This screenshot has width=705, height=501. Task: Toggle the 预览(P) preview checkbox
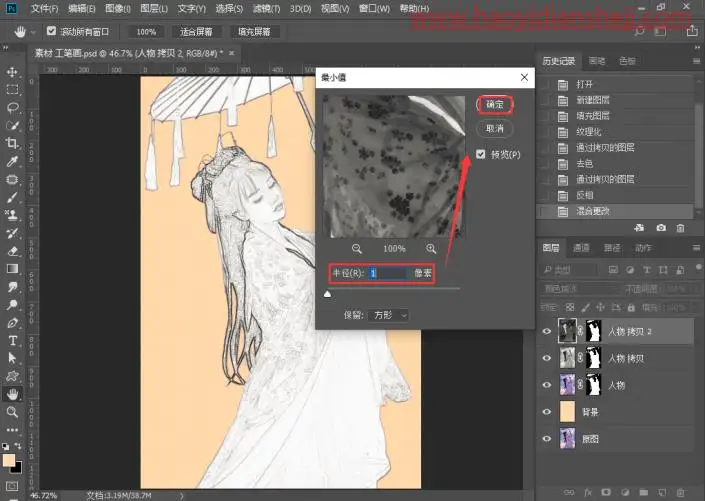481,154
